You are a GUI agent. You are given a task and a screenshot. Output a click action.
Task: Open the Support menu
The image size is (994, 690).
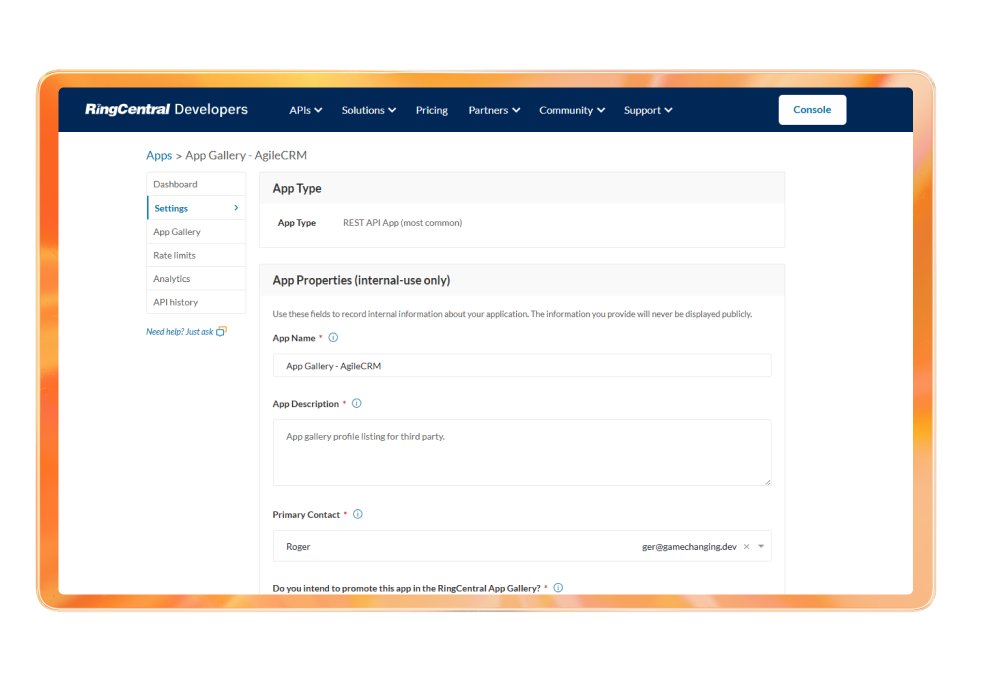(647, 110)
